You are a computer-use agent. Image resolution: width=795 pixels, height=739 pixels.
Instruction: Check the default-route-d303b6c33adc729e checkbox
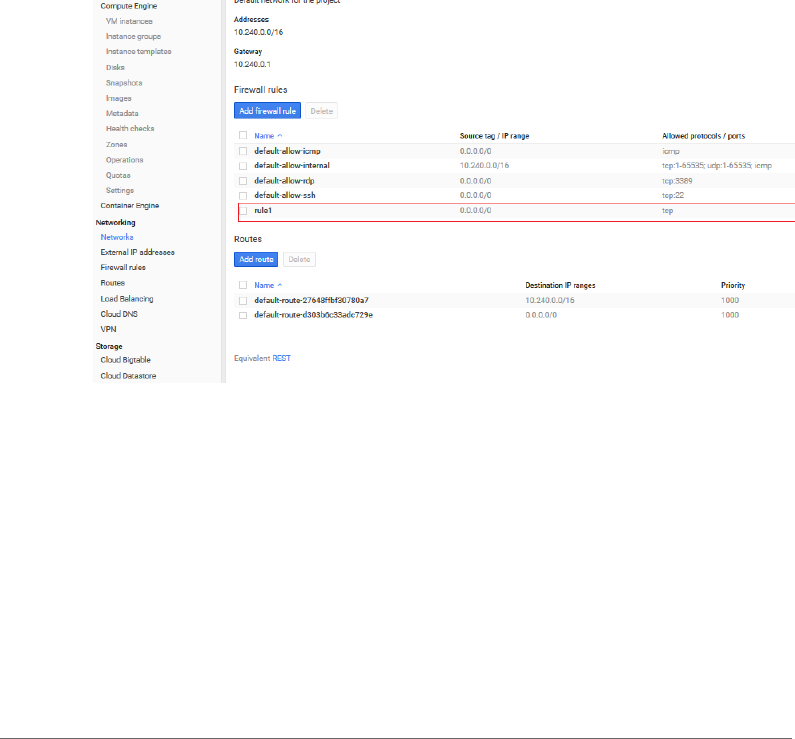(x=243, y=315)
